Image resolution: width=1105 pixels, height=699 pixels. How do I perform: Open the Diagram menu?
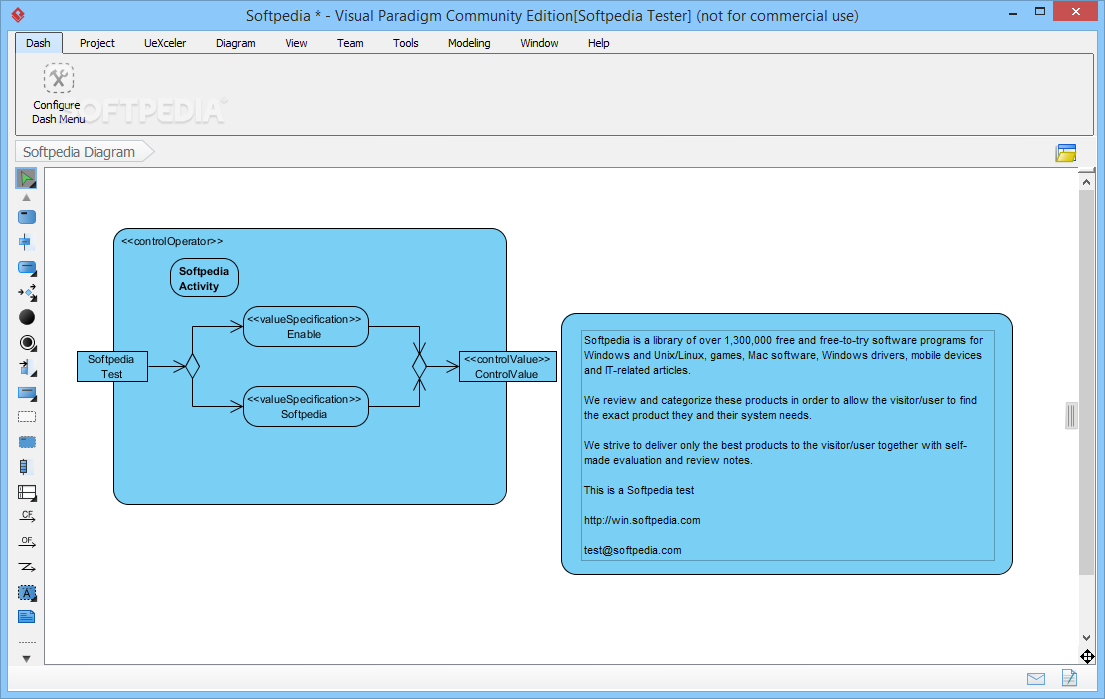pos(235,43)
